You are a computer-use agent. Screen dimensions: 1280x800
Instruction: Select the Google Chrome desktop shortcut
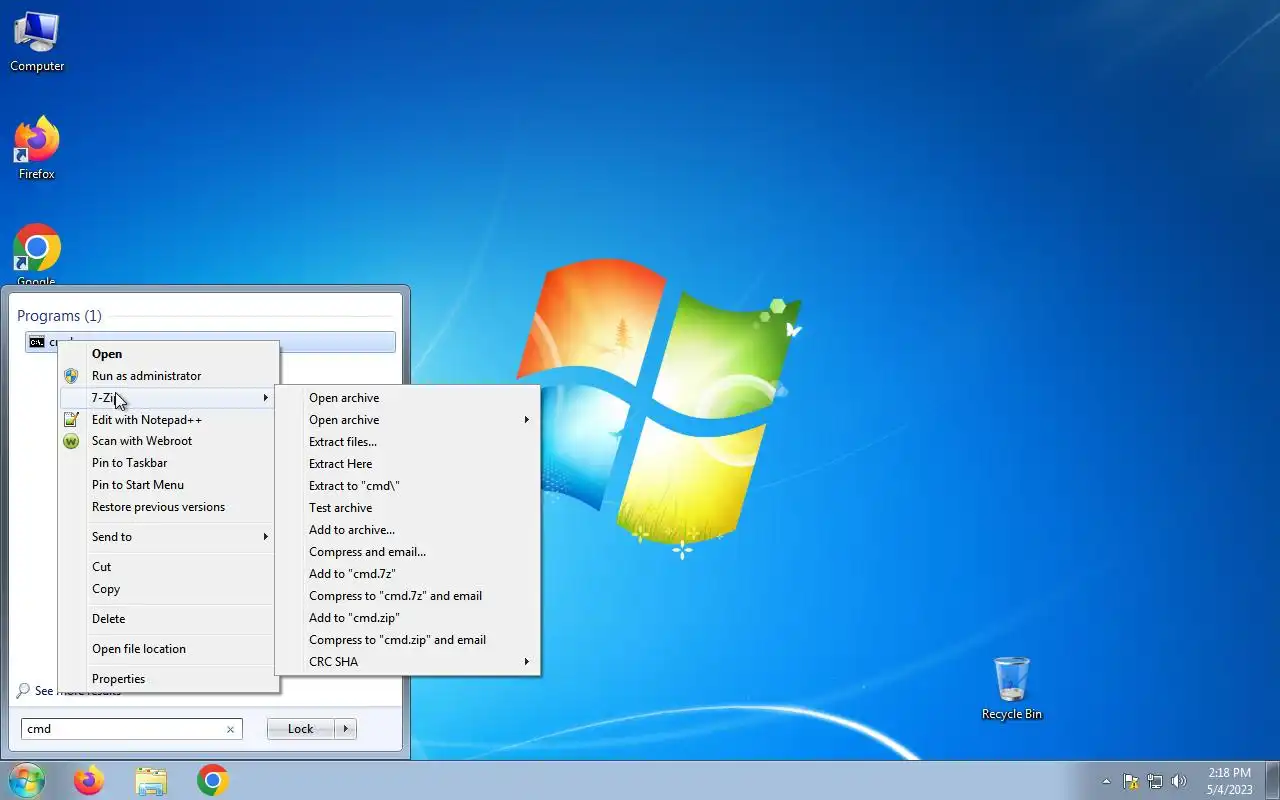click(37, 255)
